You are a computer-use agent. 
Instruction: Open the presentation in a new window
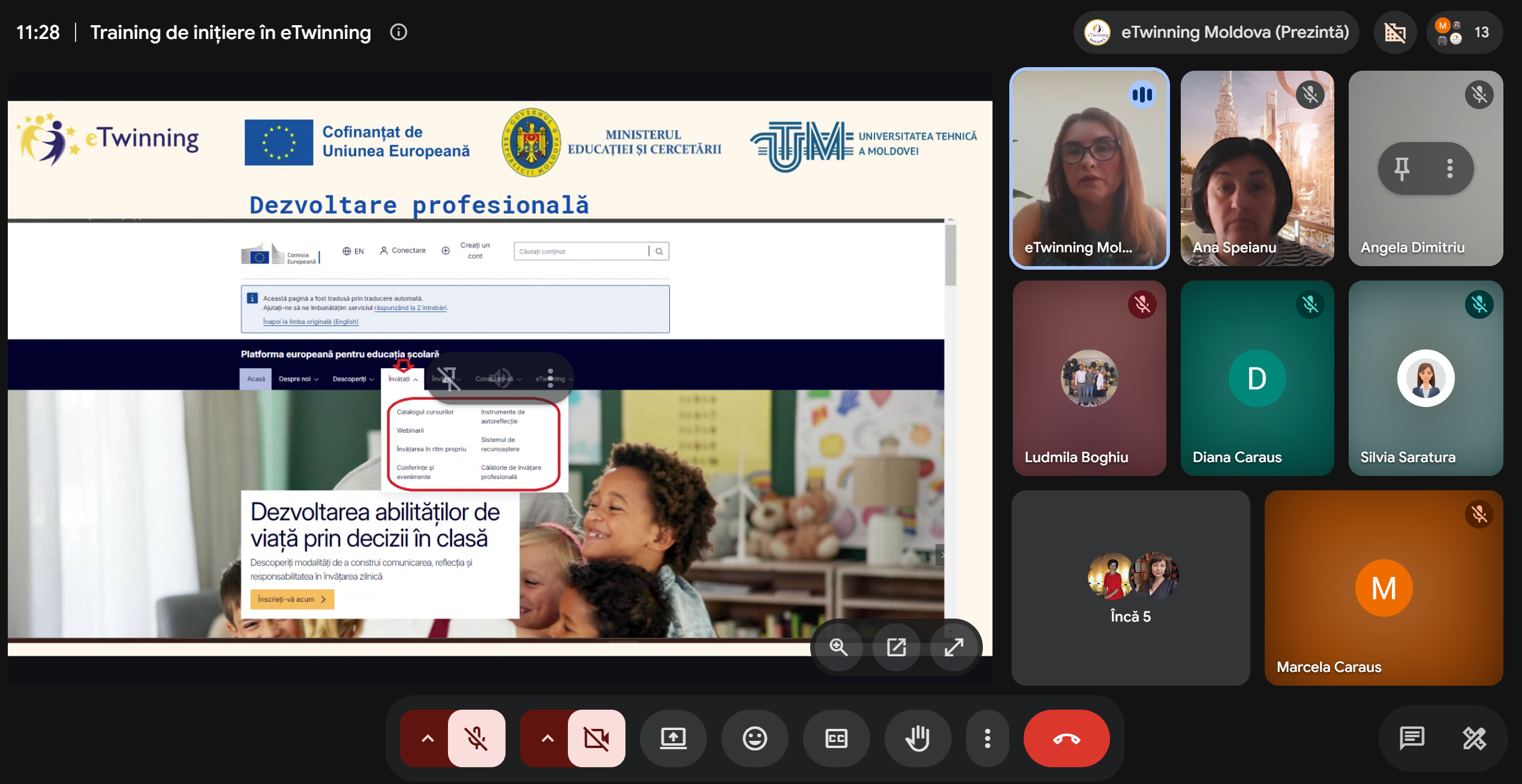897,647
